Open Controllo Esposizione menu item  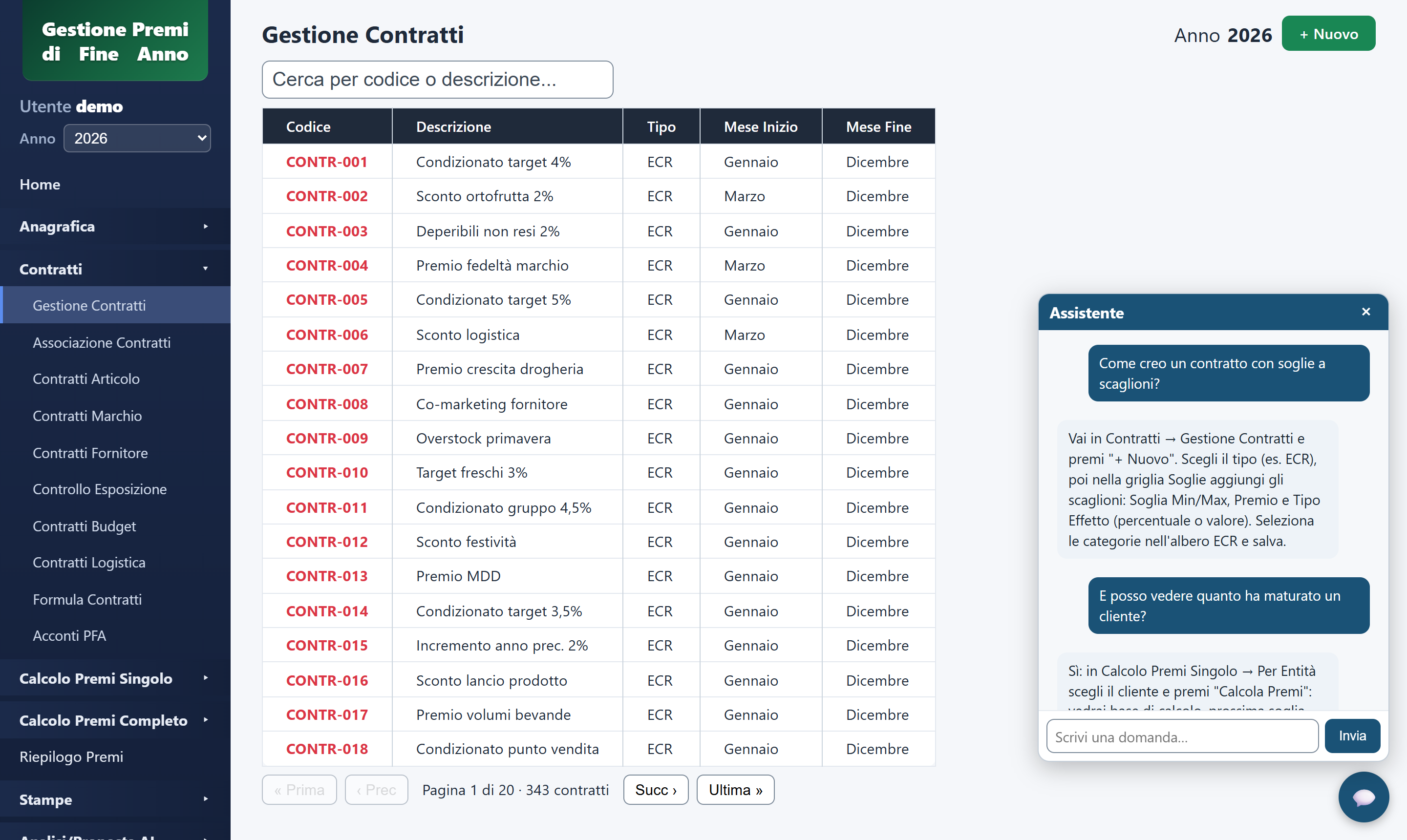tap(115, 489)
